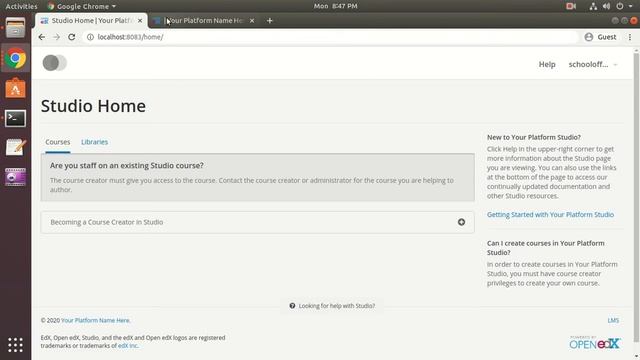Expand Becoming a Course Creator in Studio
Image resolution: width=640 pixels, height=360 pixels.
point(258,222)
